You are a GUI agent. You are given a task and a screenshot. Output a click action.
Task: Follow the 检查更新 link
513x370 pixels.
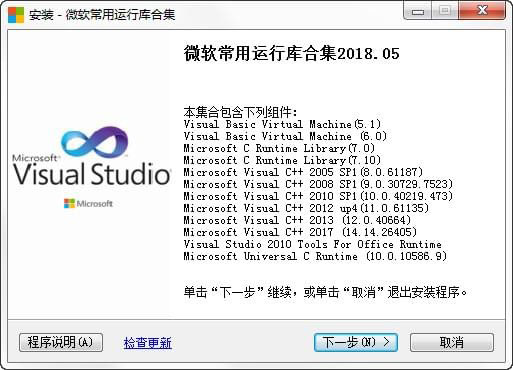[x=148, y=343]
